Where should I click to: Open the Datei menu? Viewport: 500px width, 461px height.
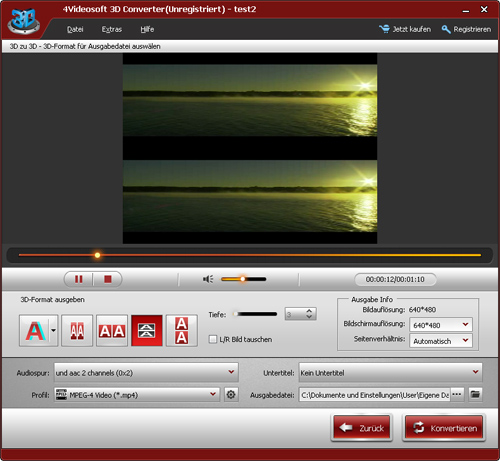(x=75, y=29)
